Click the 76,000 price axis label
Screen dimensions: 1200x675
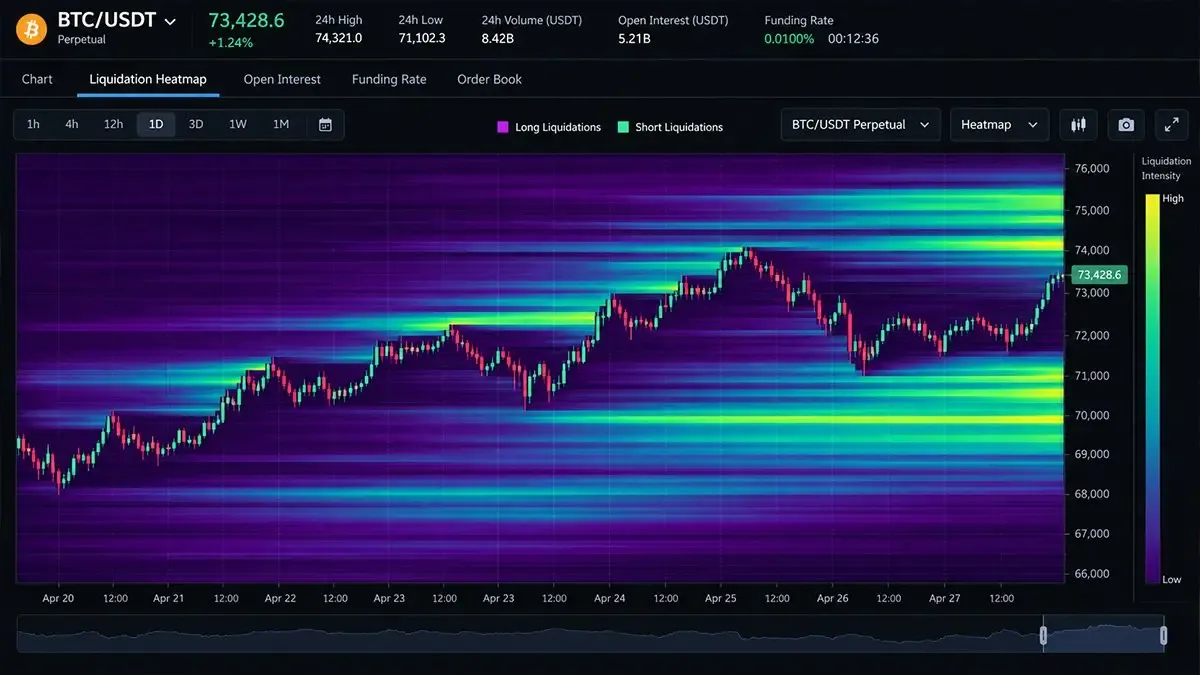(1092, 169)
